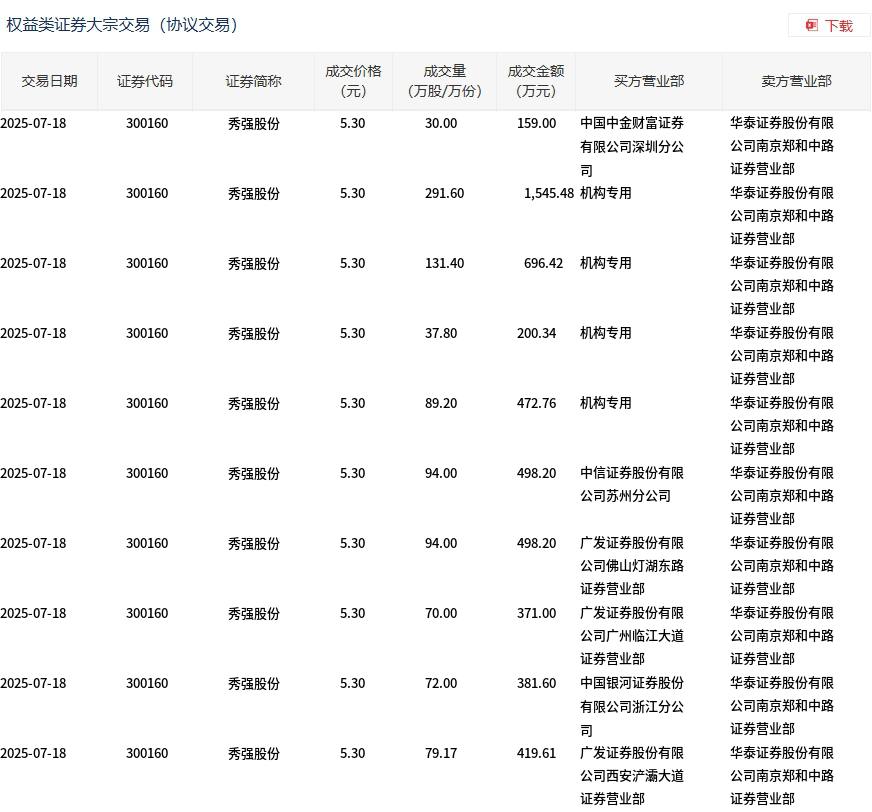This screenshot has height=812, width=872.
Task: Click seller 华泰证券 in the 419.61 row
Action: click(x=782, y=776)
